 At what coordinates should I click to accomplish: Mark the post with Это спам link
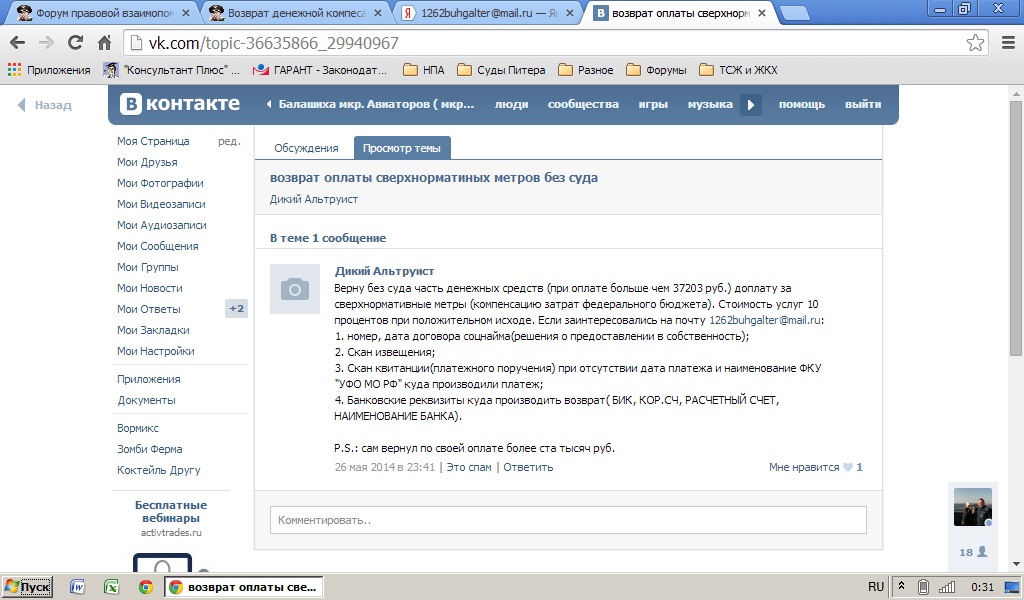469,467
